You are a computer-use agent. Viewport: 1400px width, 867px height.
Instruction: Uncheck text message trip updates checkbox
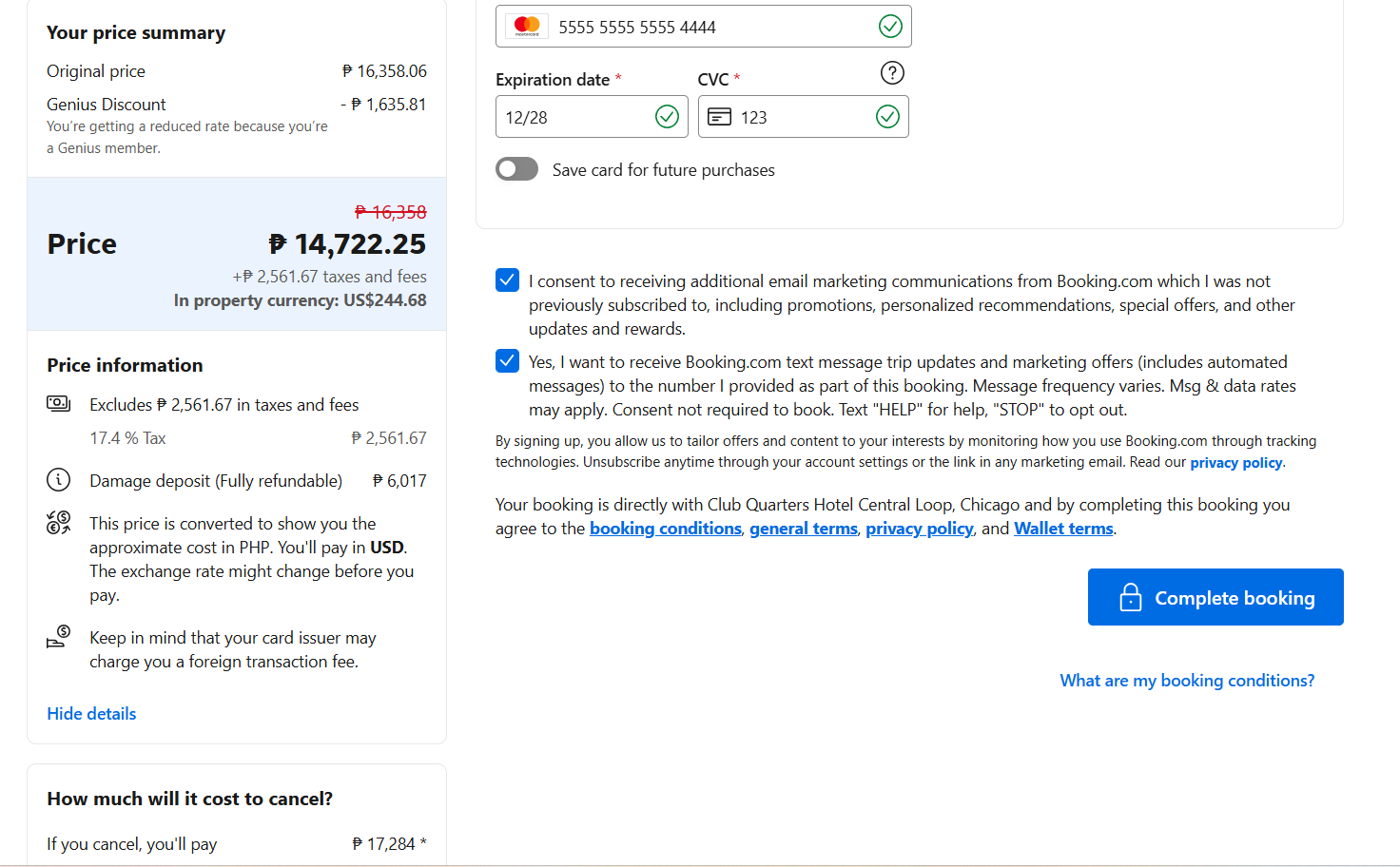pyautogui.click(x=508, y=361)
